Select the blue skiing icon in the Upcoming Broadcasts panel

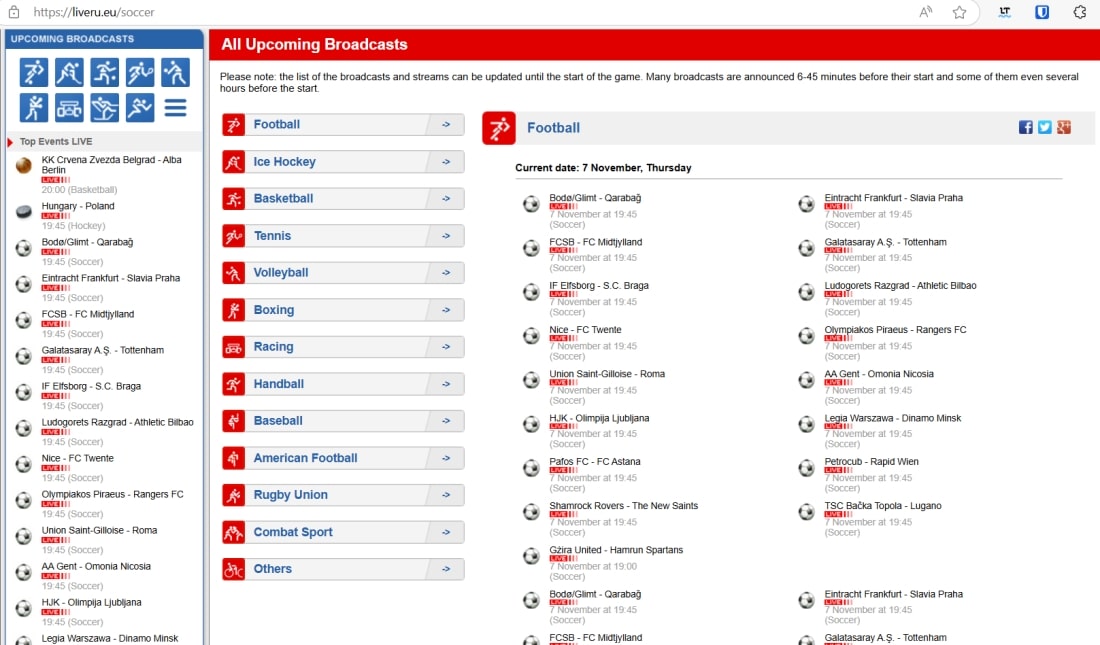click(105, 108)
